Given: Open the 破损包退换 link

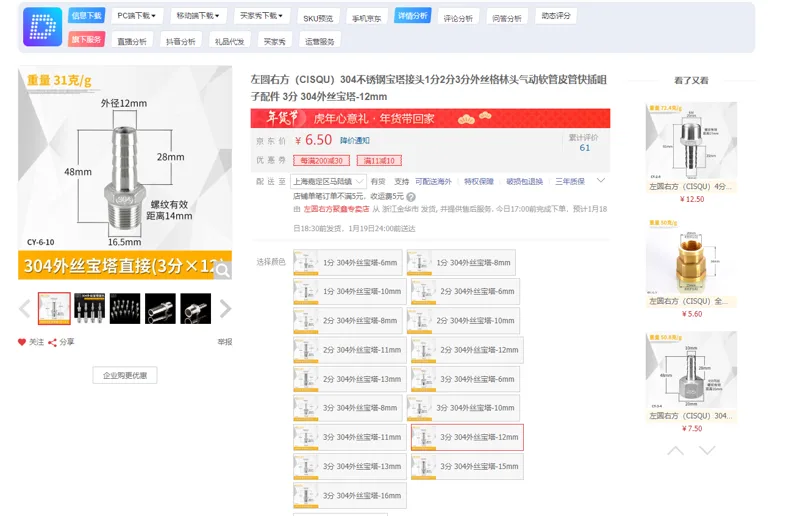Looking at the screenshot, I should click(524, 181).
